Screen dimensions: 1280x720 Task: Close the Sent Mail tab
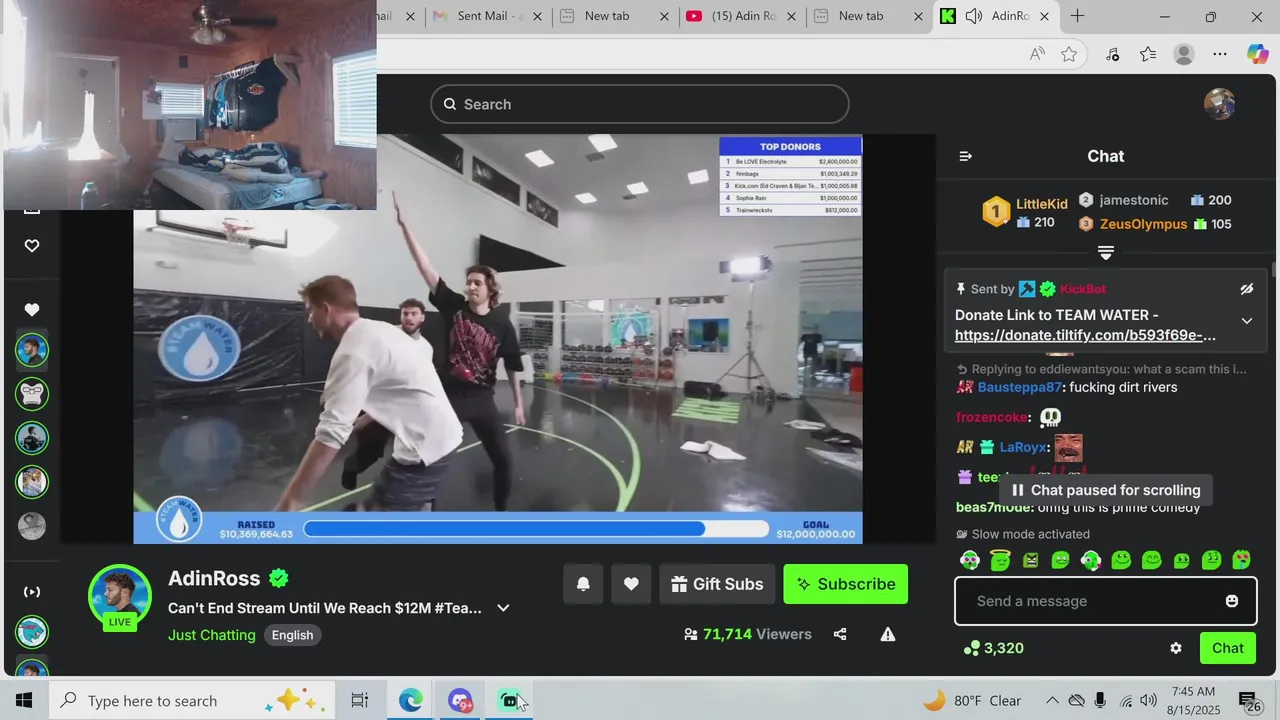(x=538, y=16)
